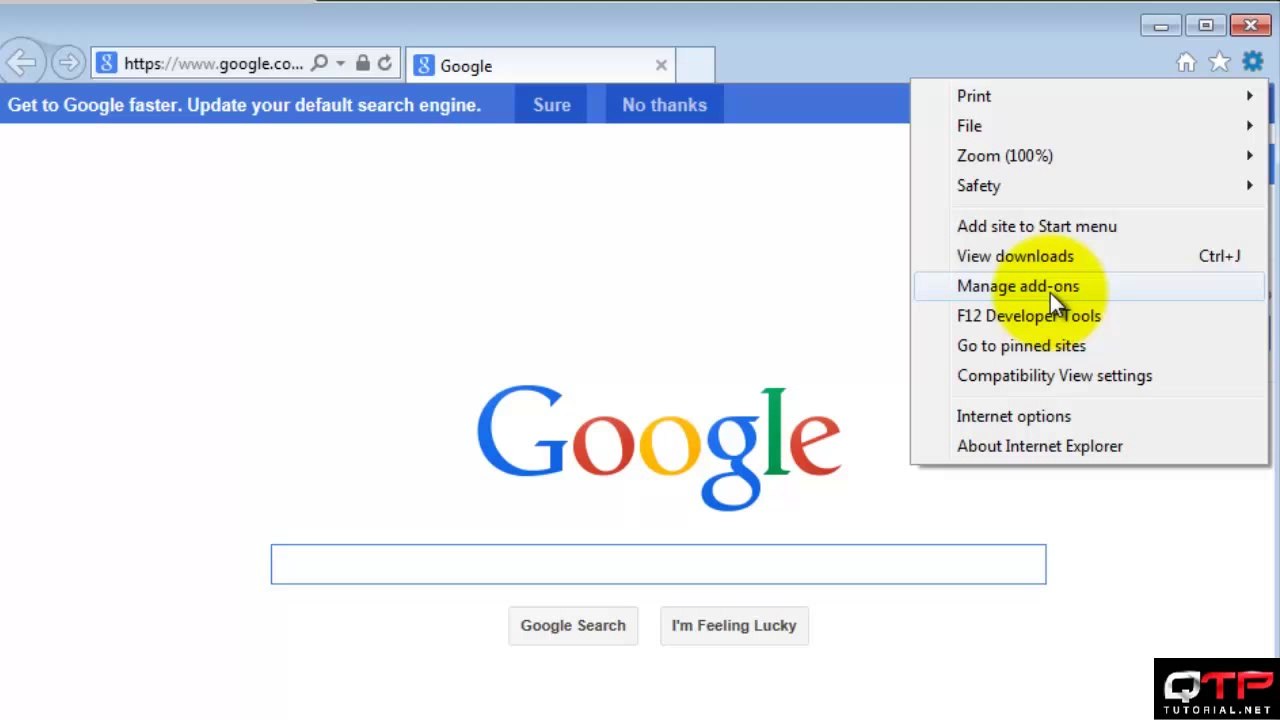Select Manage add-ons menu item
Screen dimensions: 1280x720
coord(1090,286)
